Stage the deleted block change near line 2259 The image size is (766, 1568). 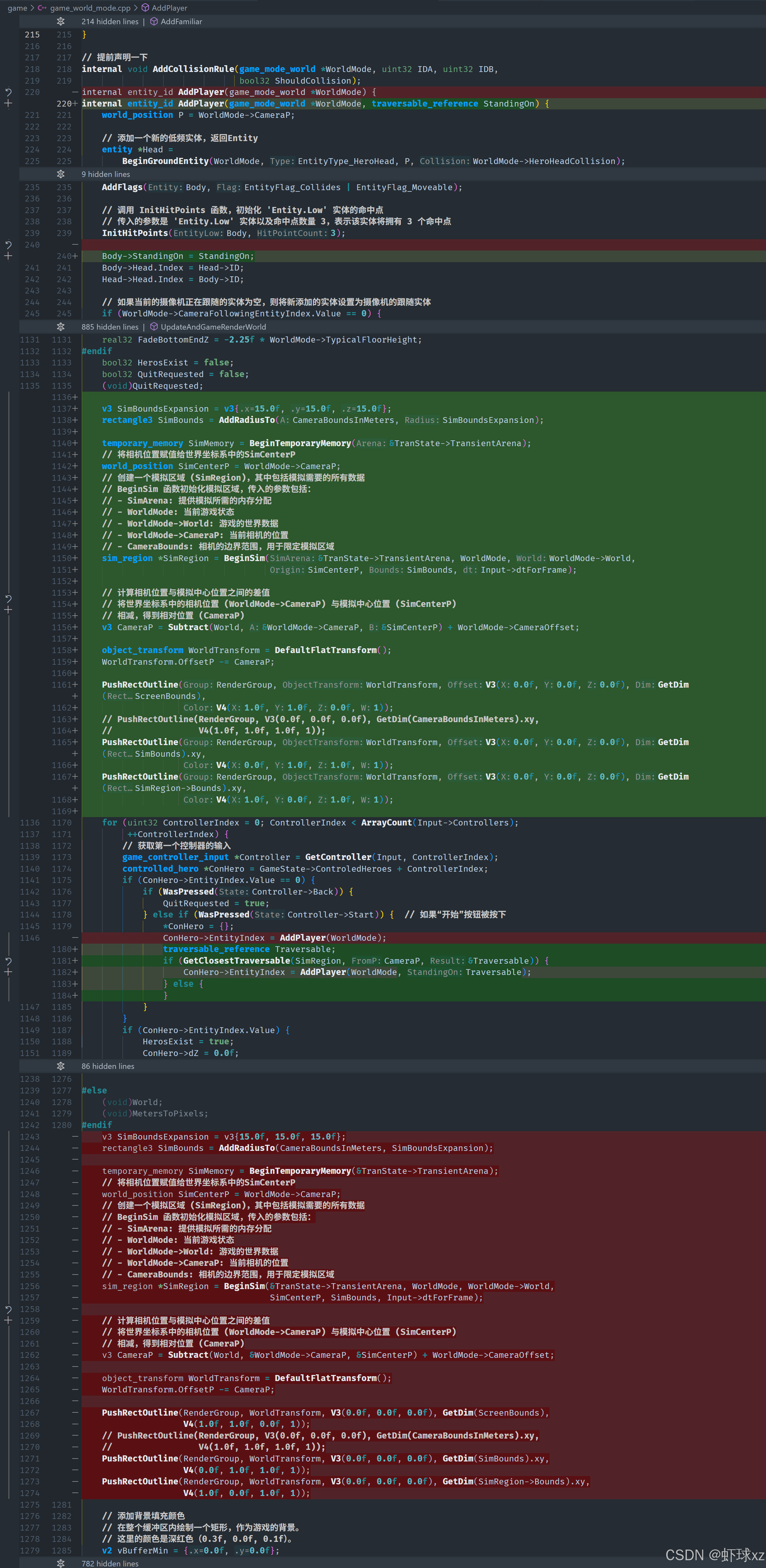coord(8,1321)
